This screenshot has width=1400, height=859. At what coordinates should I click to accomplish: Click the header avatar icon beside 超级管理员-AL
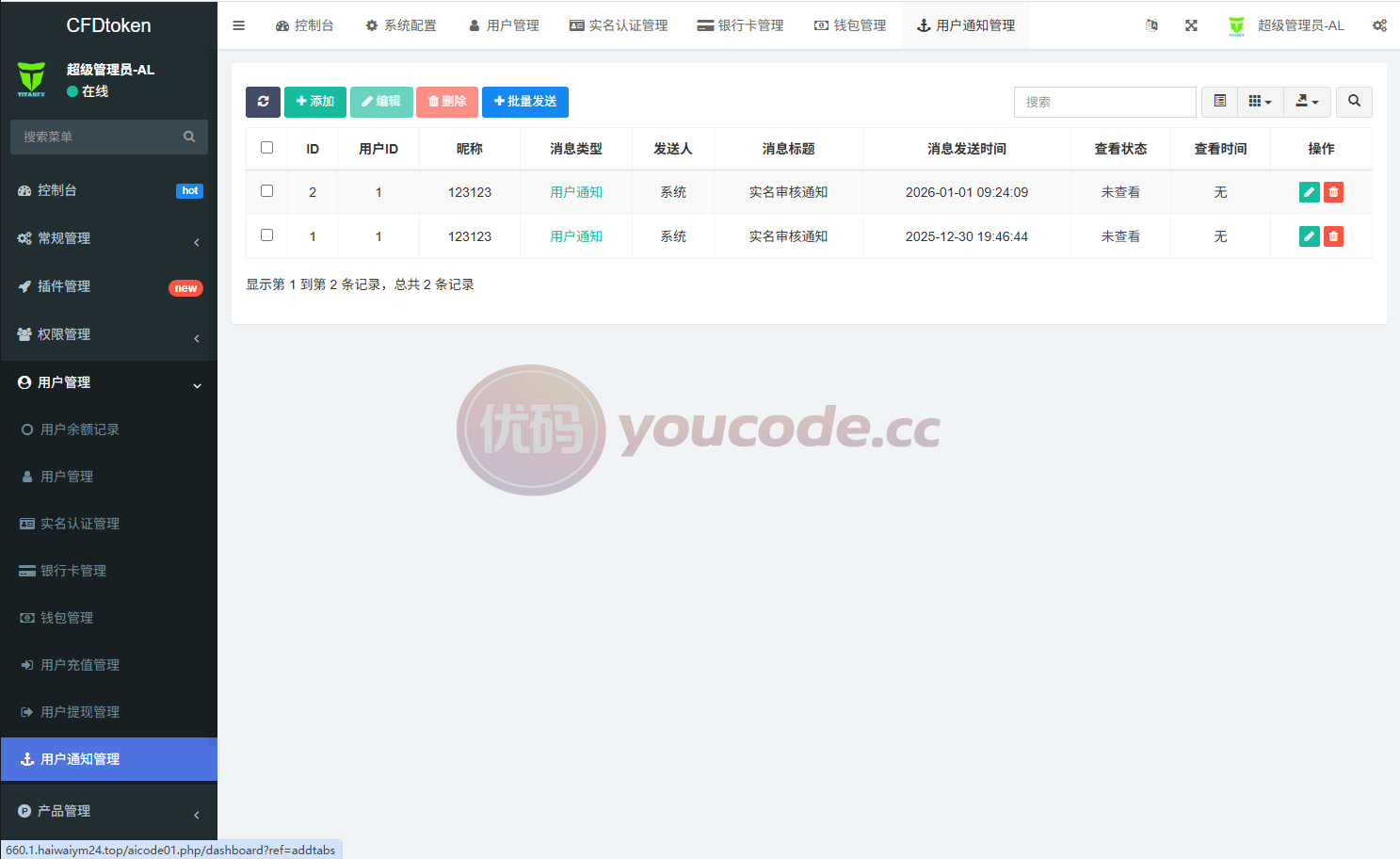1236,25
